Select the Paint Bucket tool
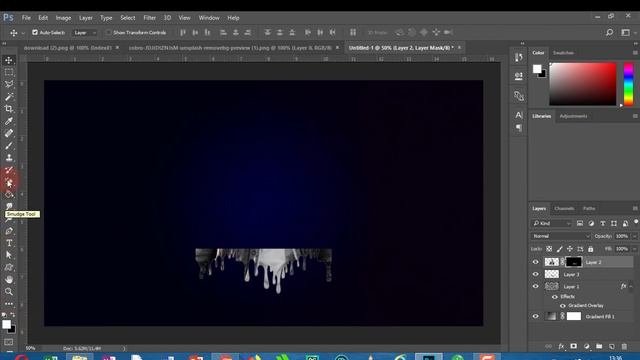The image size is (640, 360). 9,194
